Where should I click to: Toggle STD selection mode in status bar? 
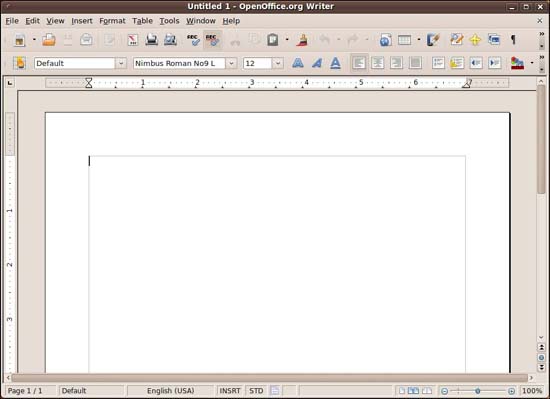(256, 391)
